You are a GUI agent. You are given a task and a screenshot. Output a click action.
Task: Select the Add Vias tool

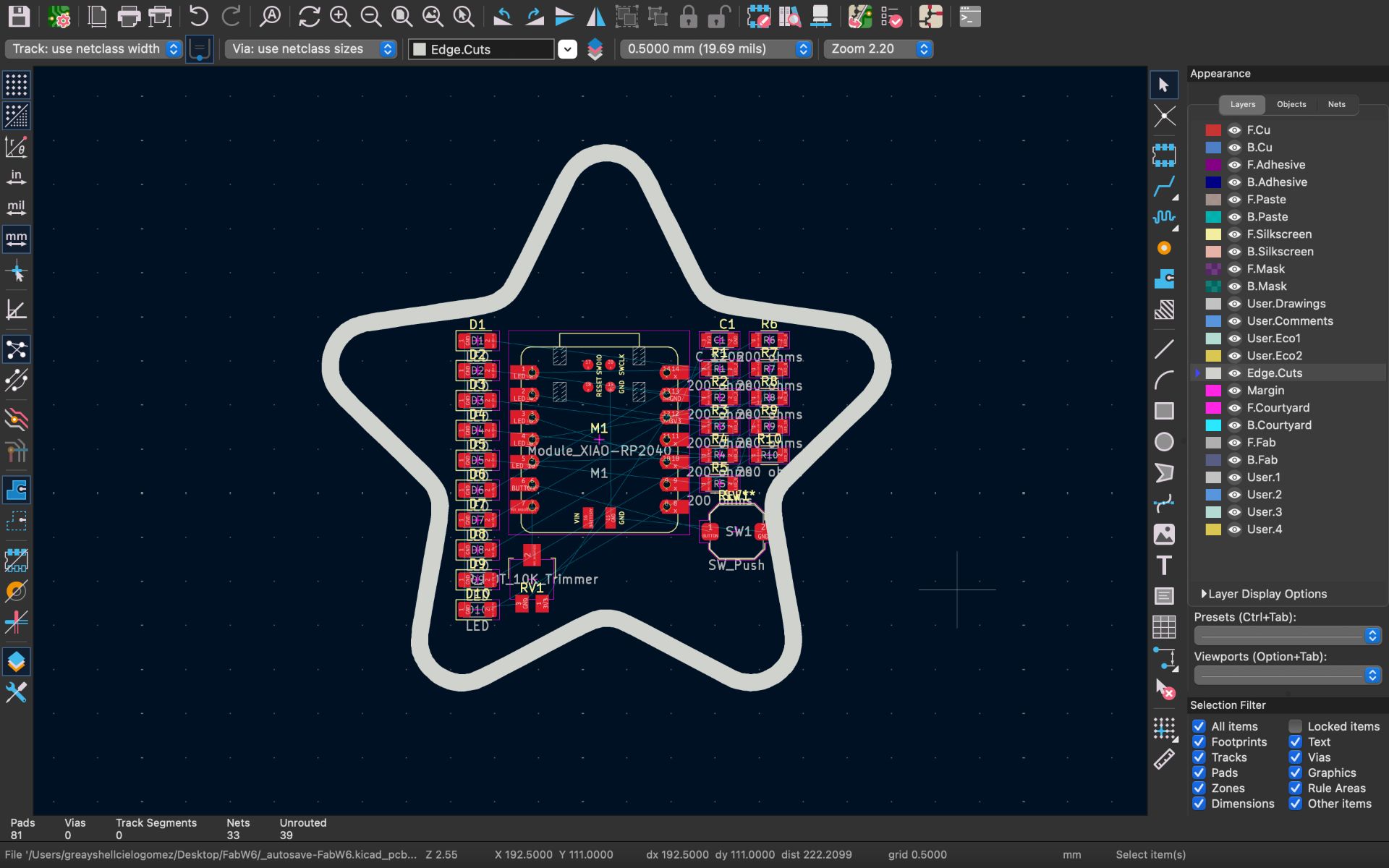coord(1163,248)
